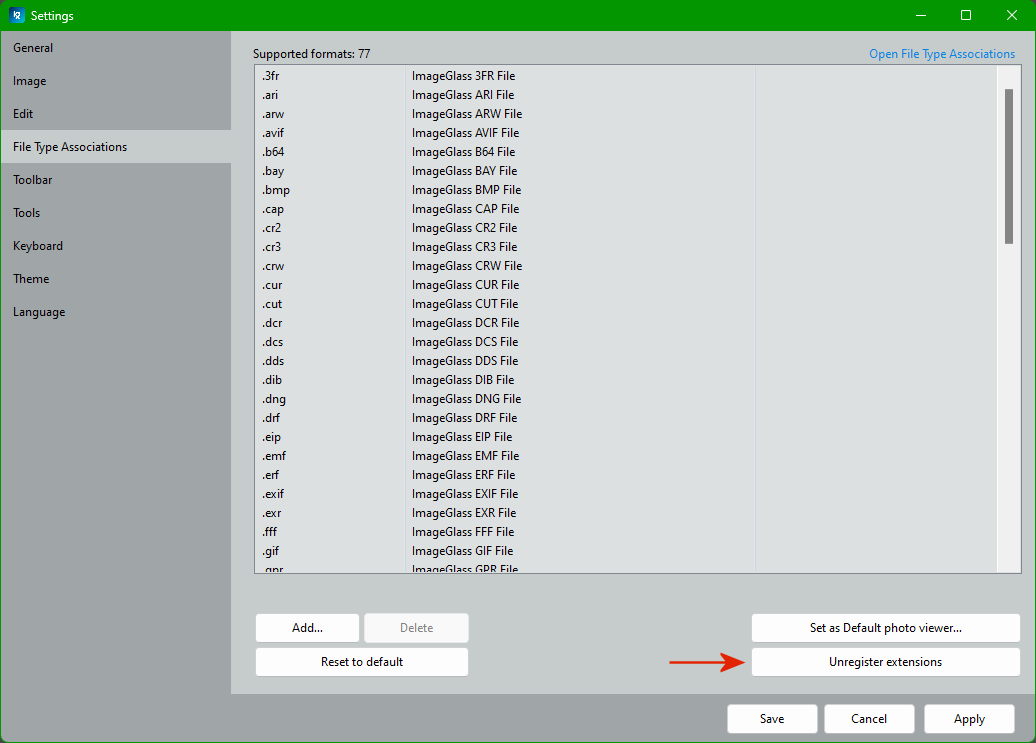Click the Add... button
The width and height of the screenshot is (1036, 743).
[307, 627]
